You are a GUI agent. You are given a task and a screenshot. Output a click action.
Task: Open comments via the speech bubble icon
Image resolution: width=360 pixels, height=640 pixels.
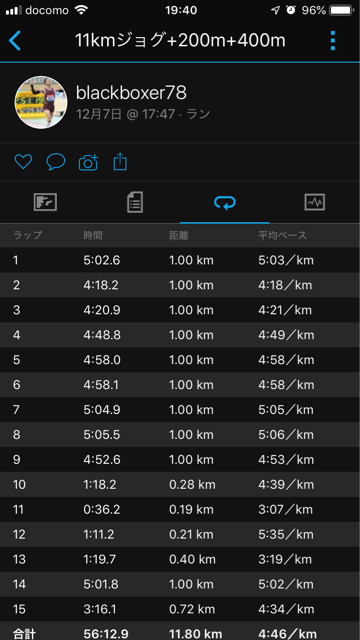click(56, 162)
